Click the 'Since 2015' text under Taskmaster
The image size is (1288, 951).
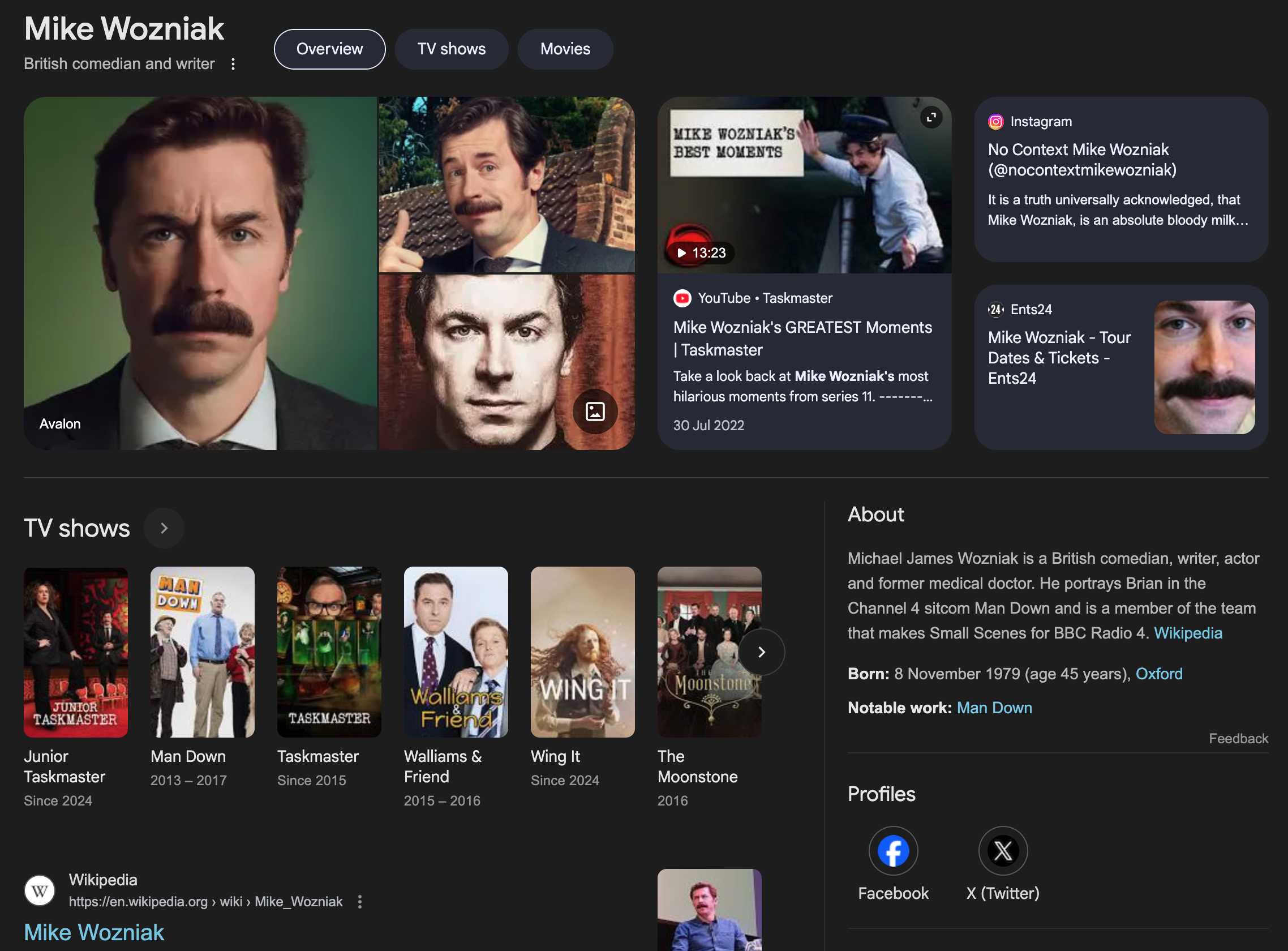pyautogui.click(x=311, y=781)
